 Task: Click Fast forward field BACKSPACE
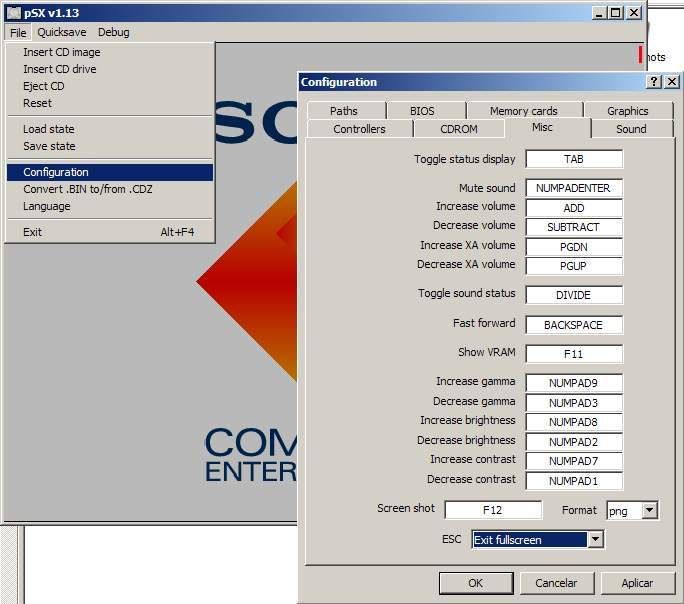click(x=574, y=325)
